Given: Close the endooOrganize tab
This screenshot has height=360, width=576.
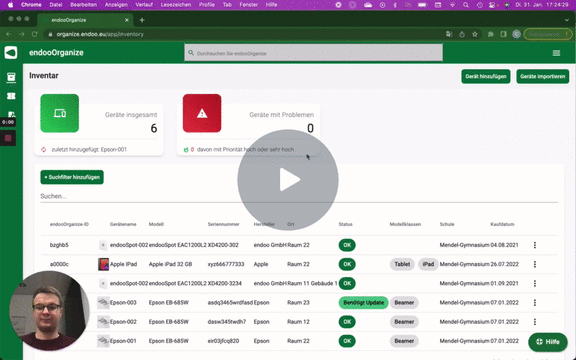Looking at the screenshot, I should tap(127, 20).
